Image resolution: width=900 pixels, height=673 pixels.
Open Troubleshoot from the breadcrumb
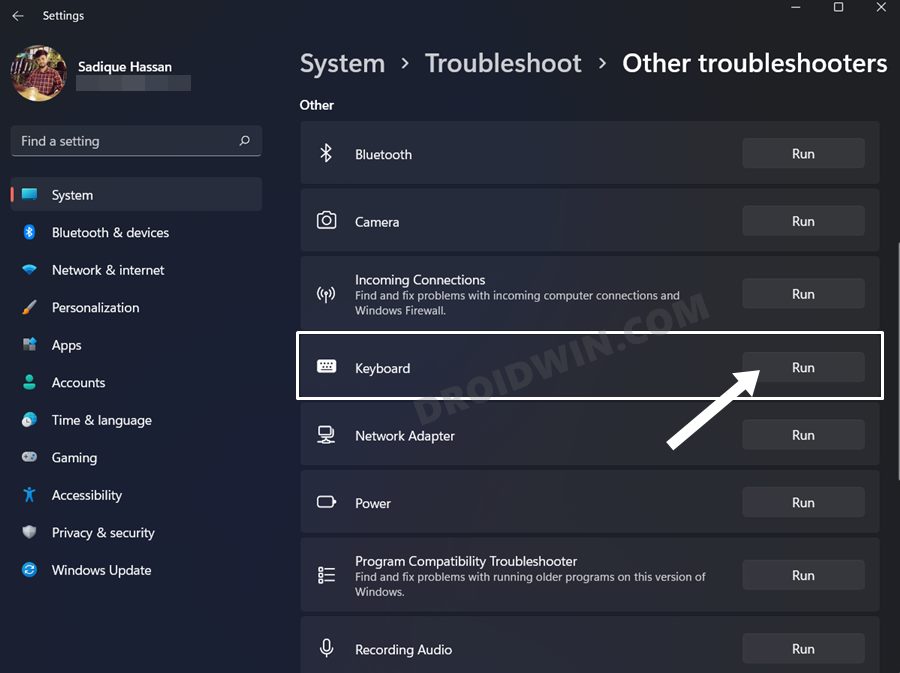(x=503, y=63)
